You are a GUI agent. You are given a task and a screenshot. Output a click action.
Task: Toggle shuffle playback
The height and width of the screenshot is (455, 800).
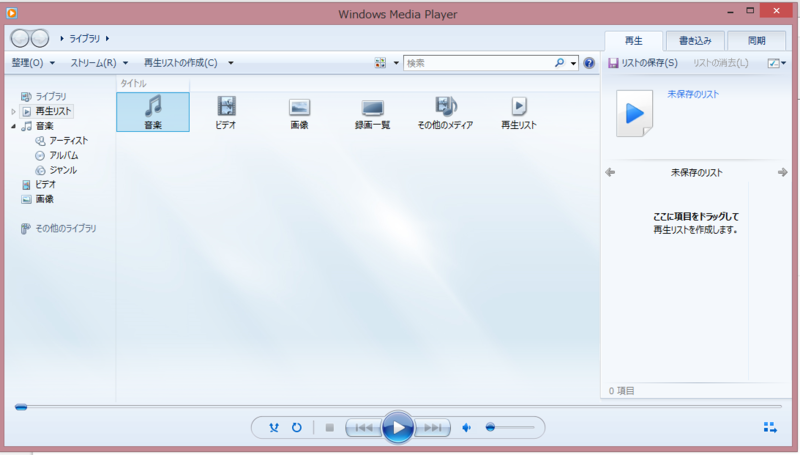point(274,427)
